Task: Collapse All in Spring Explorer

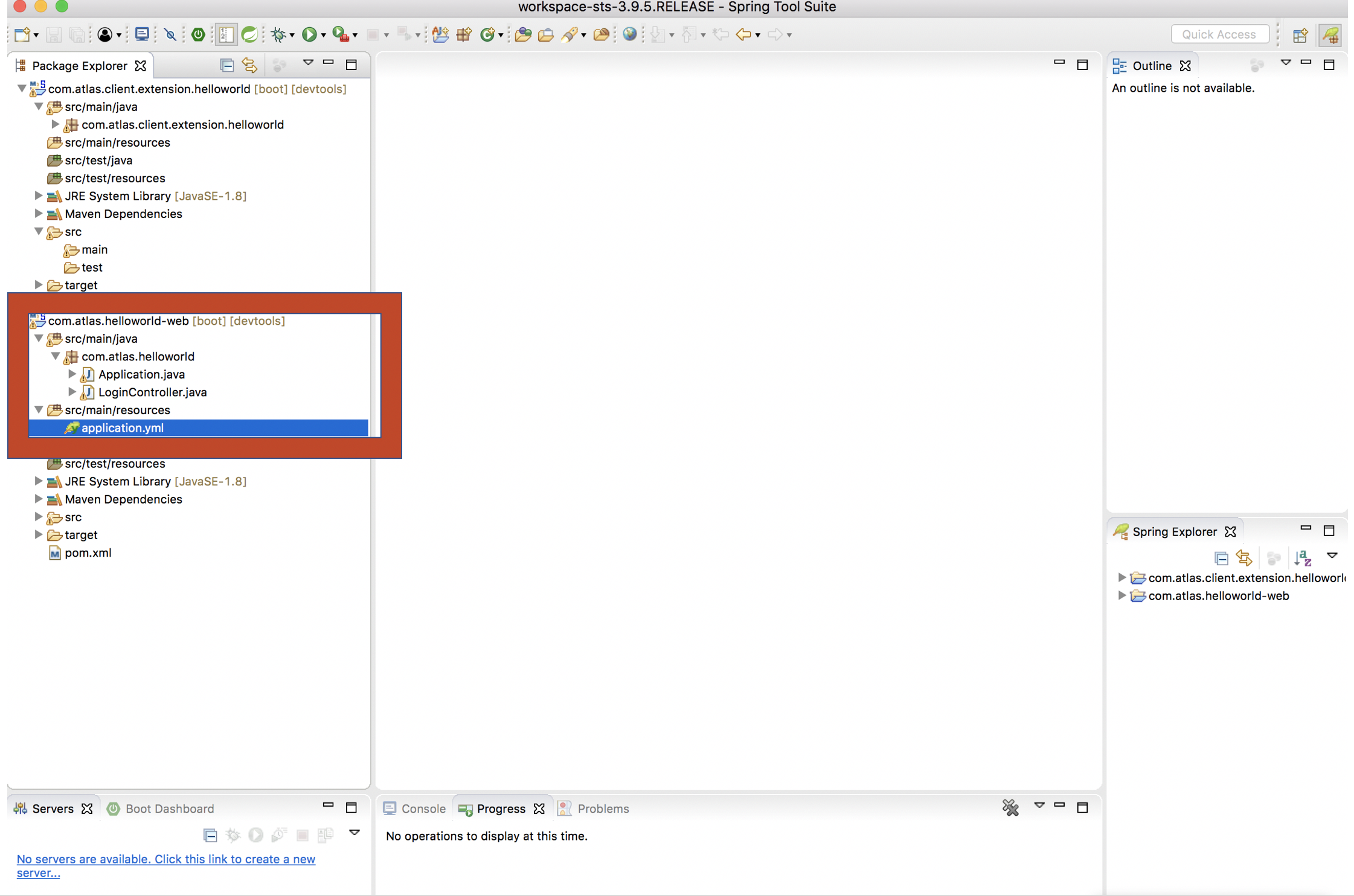Action: [1221, 558]
